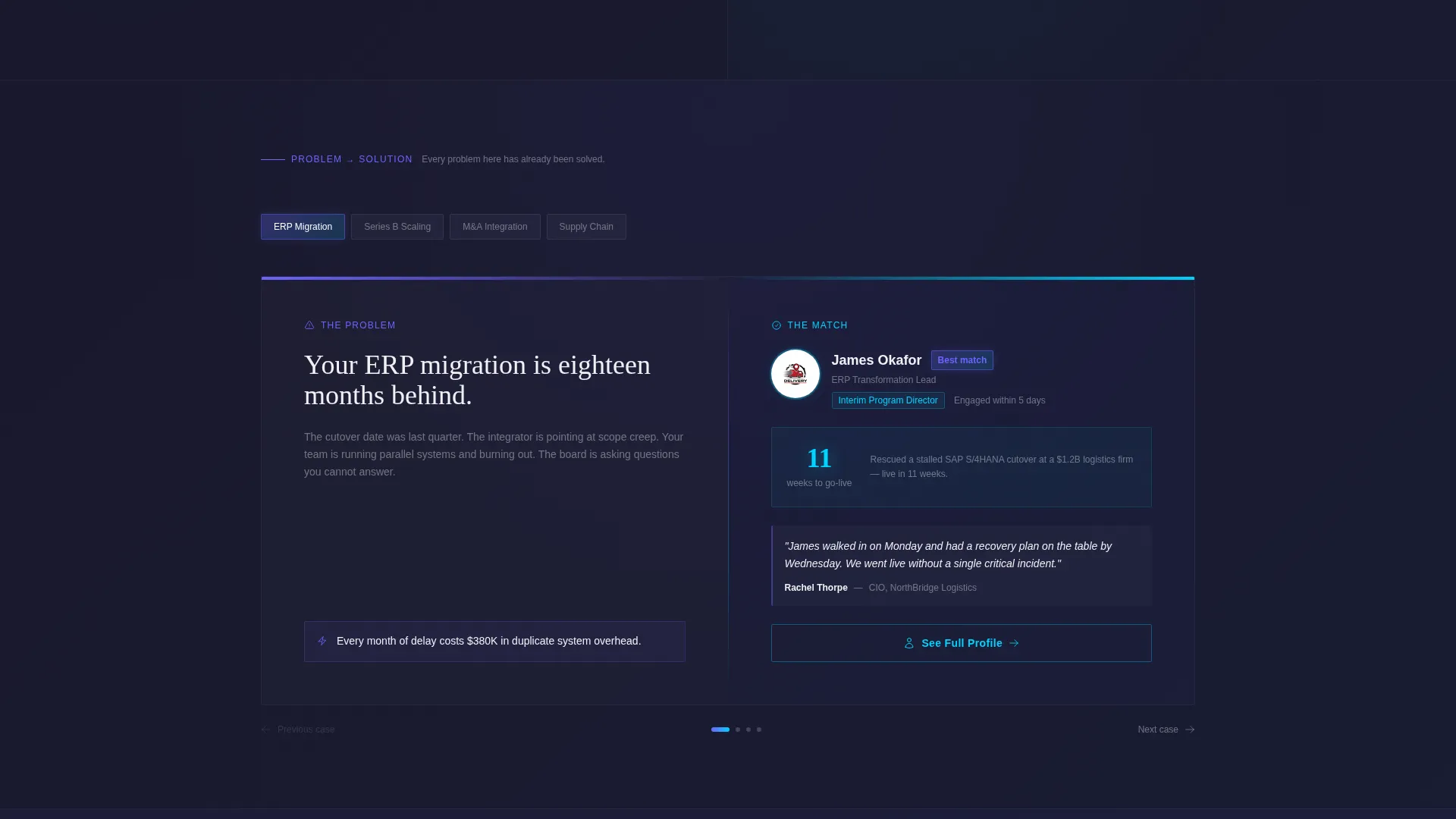Click the check circle icon by The Match
This screenshot has height=819, width=1456.
(x=777, y=325)
